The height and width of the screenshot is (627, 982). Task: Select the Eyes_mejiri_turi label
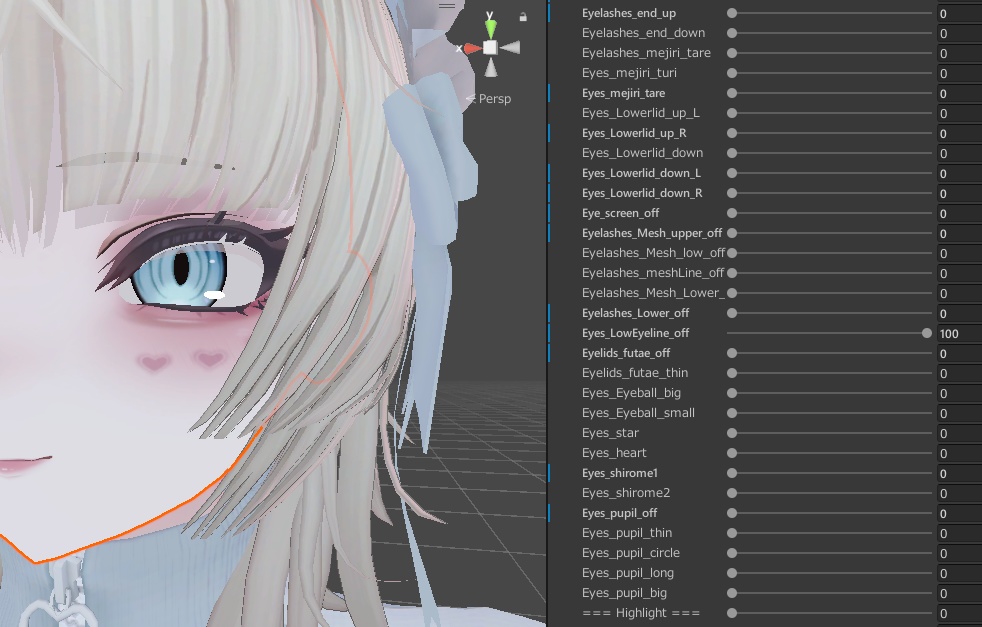click(629, 73)
